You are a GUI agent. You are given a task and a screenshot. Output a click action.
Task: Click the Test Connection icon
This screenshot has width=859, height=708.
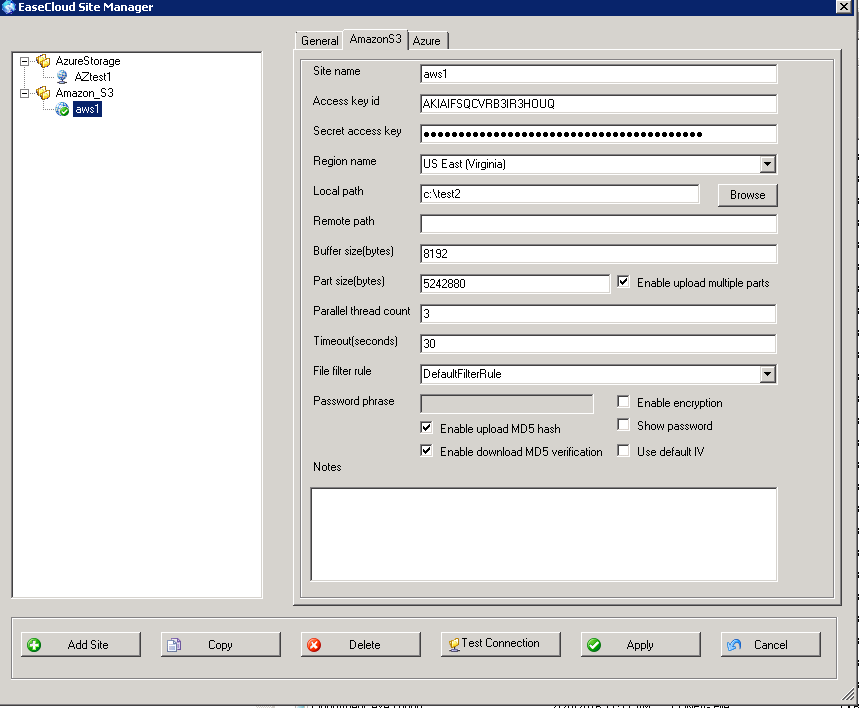coord(454,644)
